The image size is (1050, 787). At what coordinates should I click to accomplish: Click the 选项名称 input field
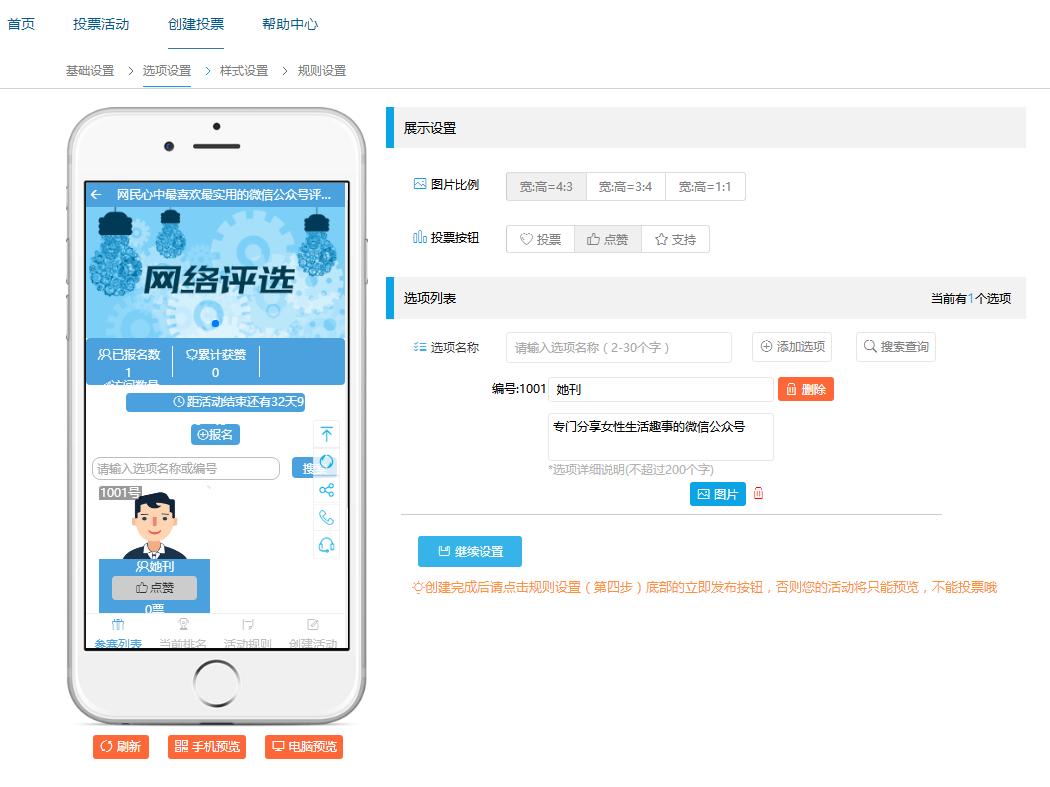click(618, 348)
